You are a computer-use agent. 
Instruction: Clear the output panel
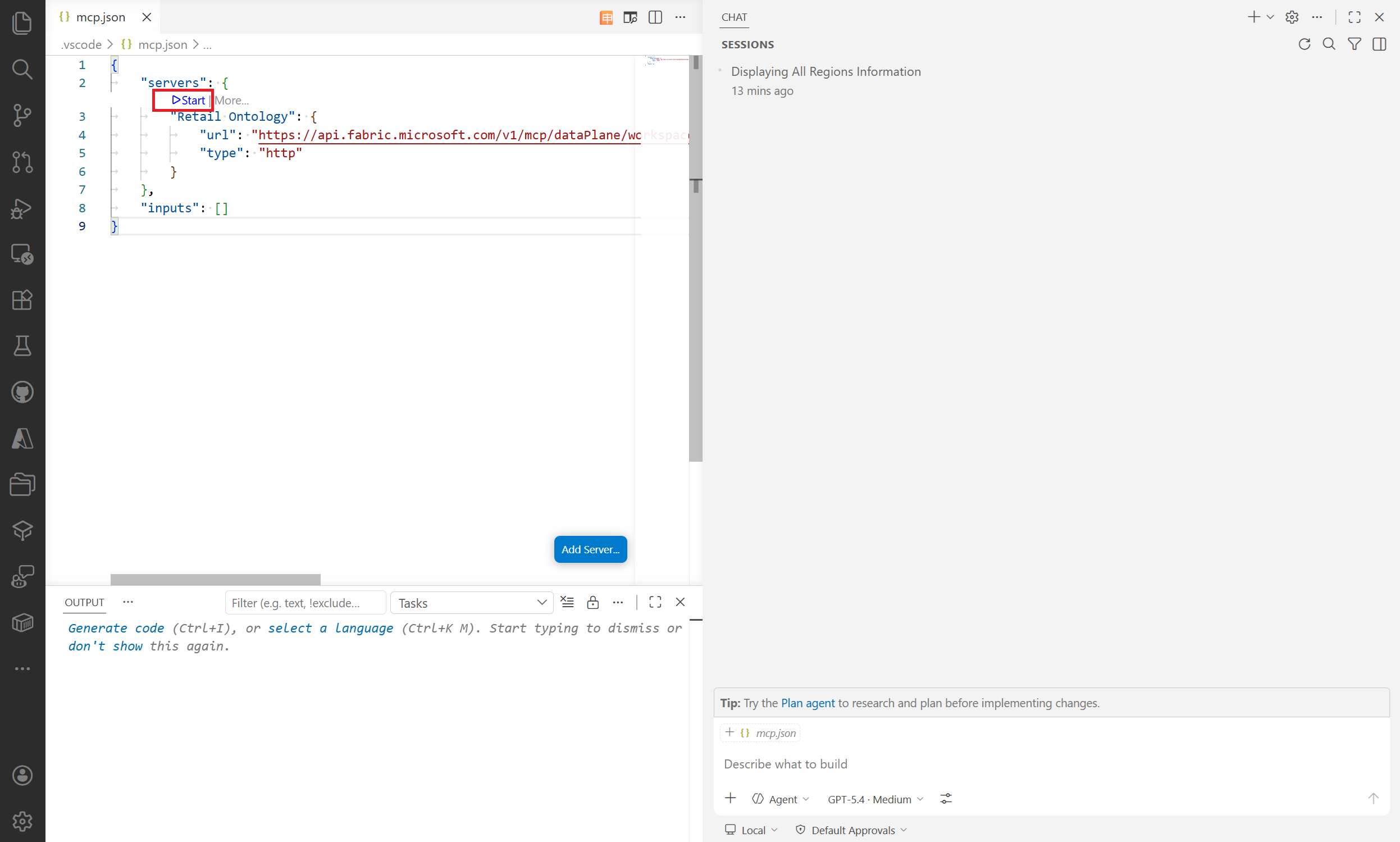pos(567,602)
